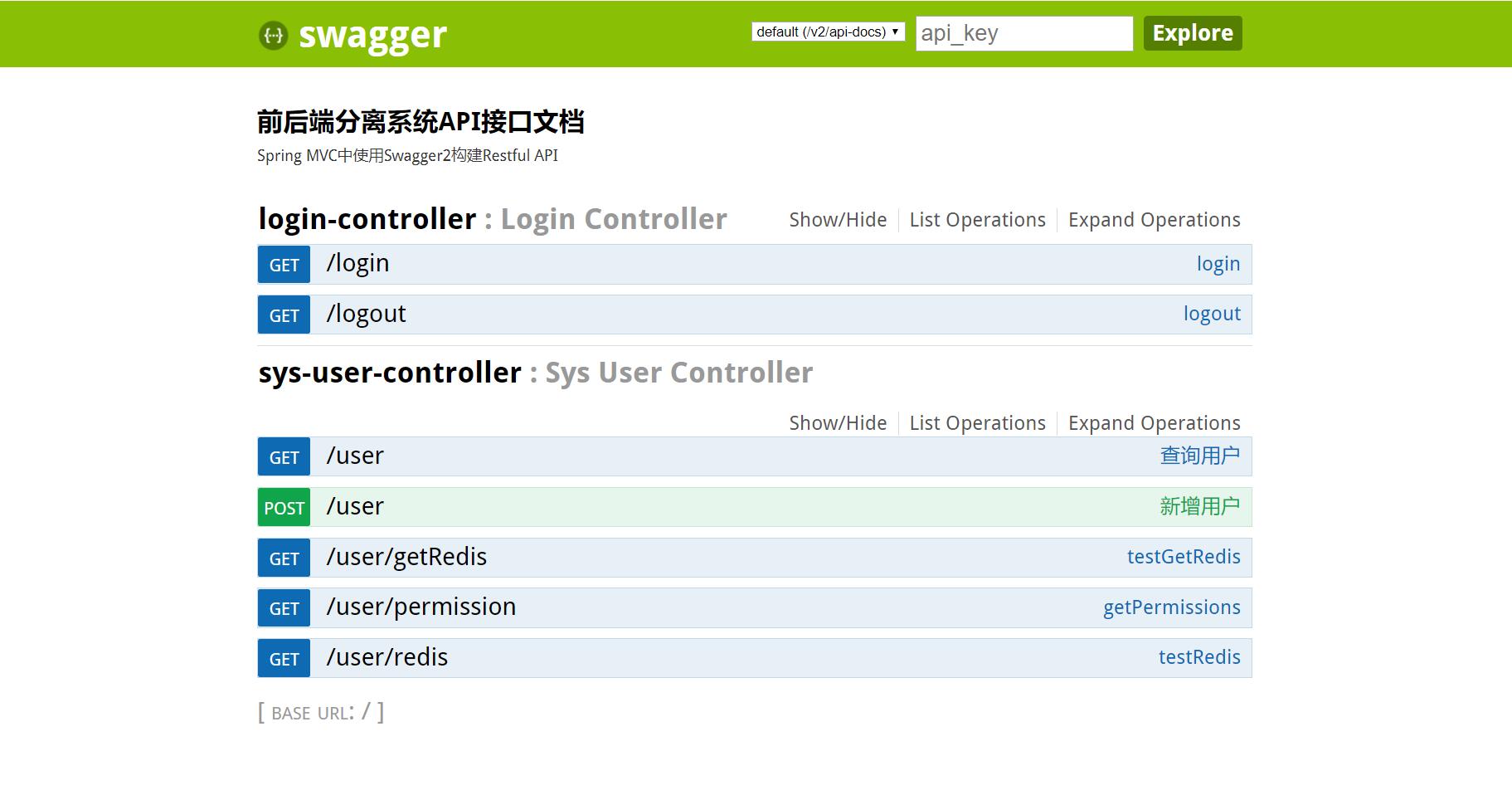The image size is (1512, 790).
Task: Click the getPermissions summary link
Action: click(1172, 607)
